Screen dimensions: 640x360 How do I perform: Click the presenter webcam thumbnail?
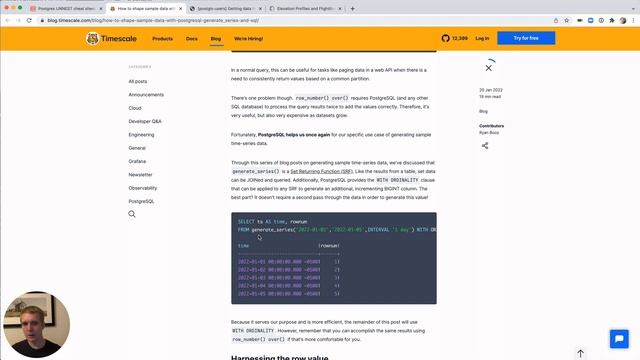(x=36, y=324)
